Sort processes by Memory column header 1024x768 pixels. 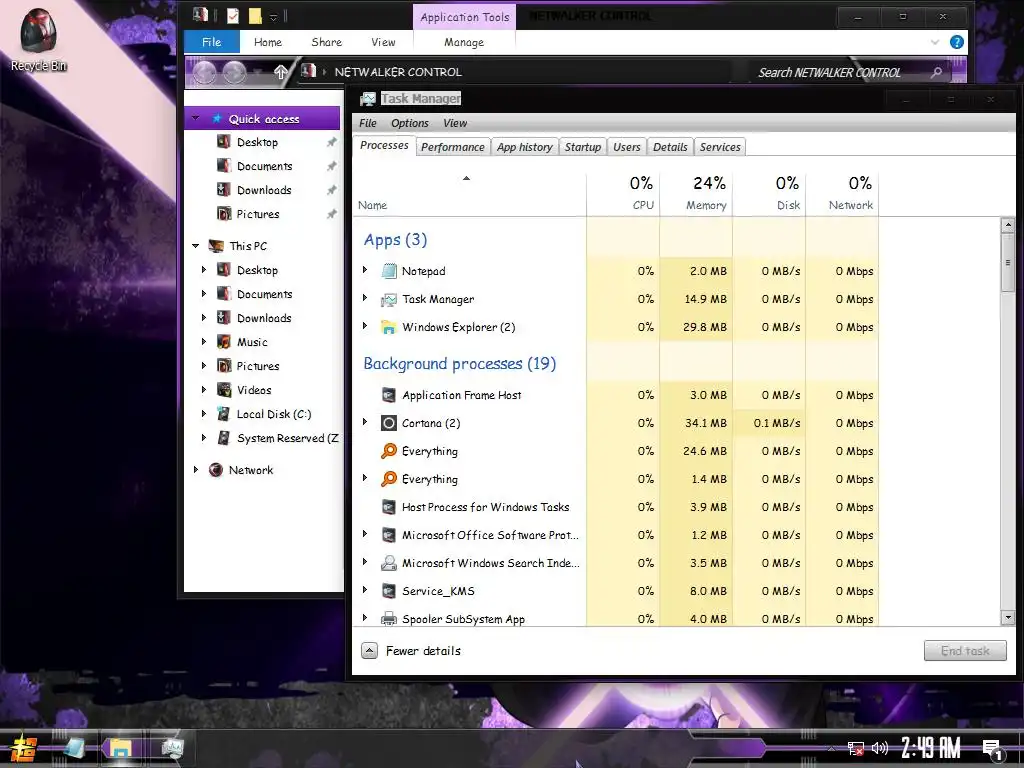pyautogui.click(x=696, y=193)
